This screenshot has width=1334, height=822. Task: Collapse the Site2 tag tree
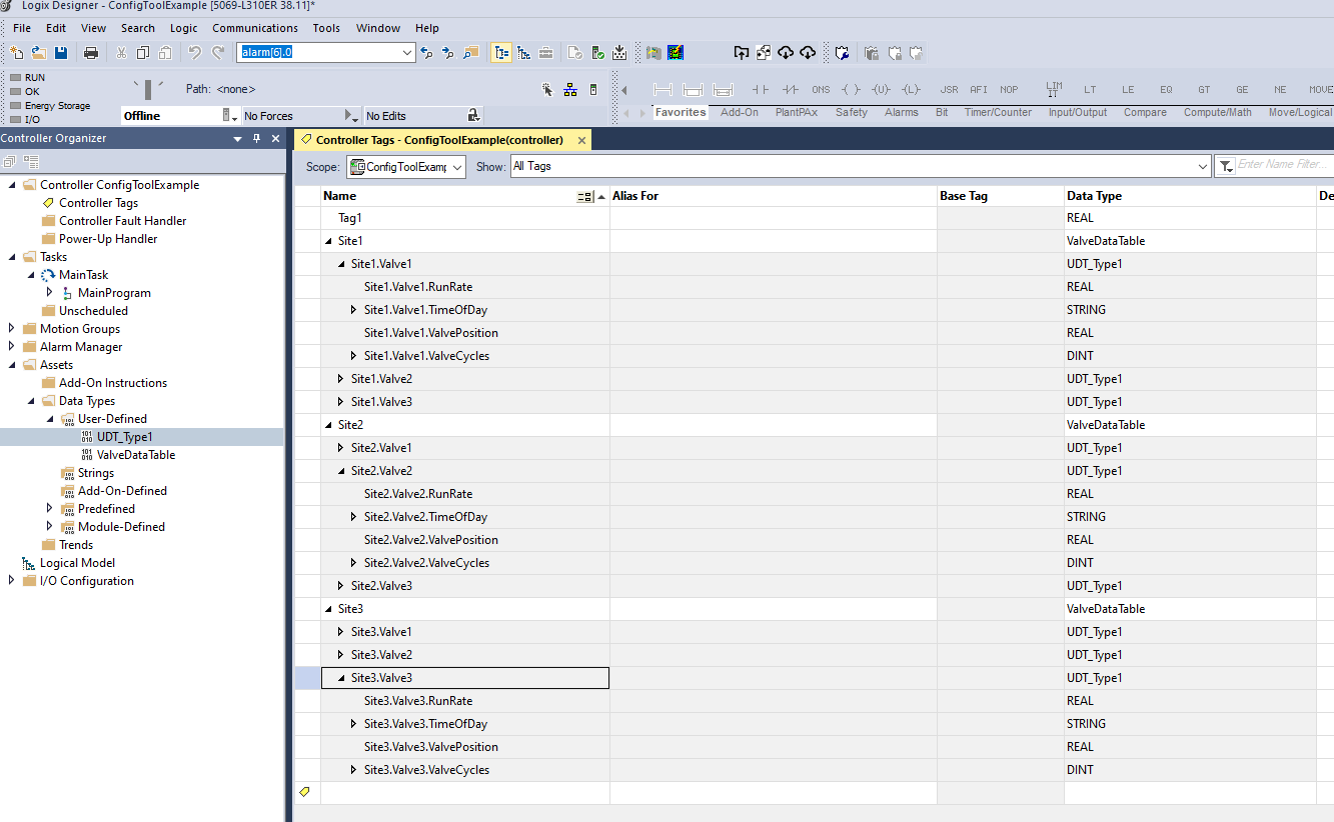coord(328,425)
